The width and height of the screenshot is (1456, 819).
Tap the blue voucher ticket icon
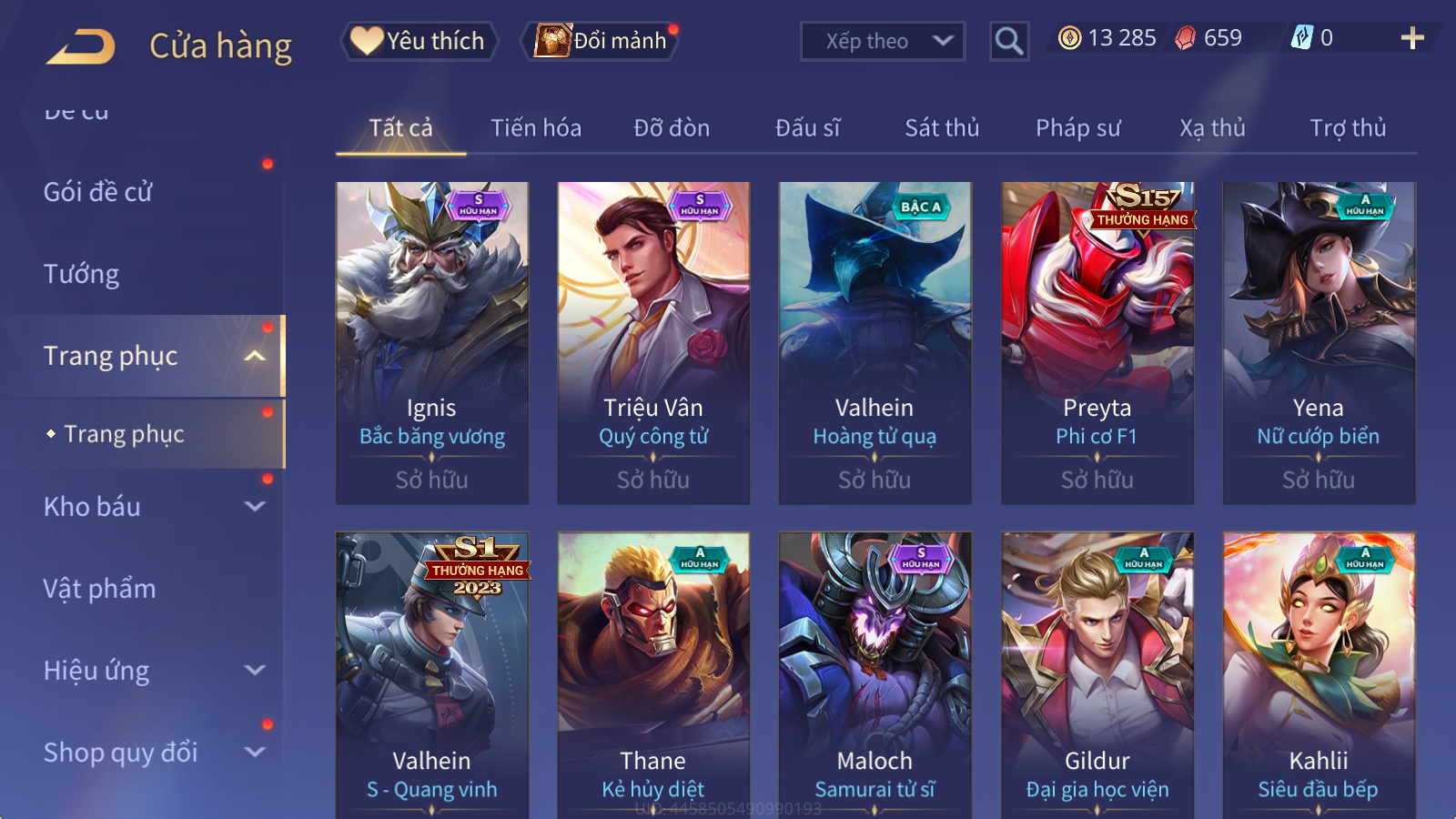[1302, 37]
